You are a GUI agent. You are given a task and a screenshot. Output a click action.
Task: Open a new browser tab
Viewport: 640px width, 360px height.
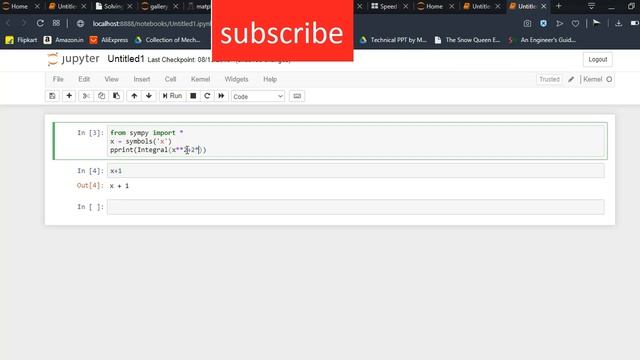[559, 6]
